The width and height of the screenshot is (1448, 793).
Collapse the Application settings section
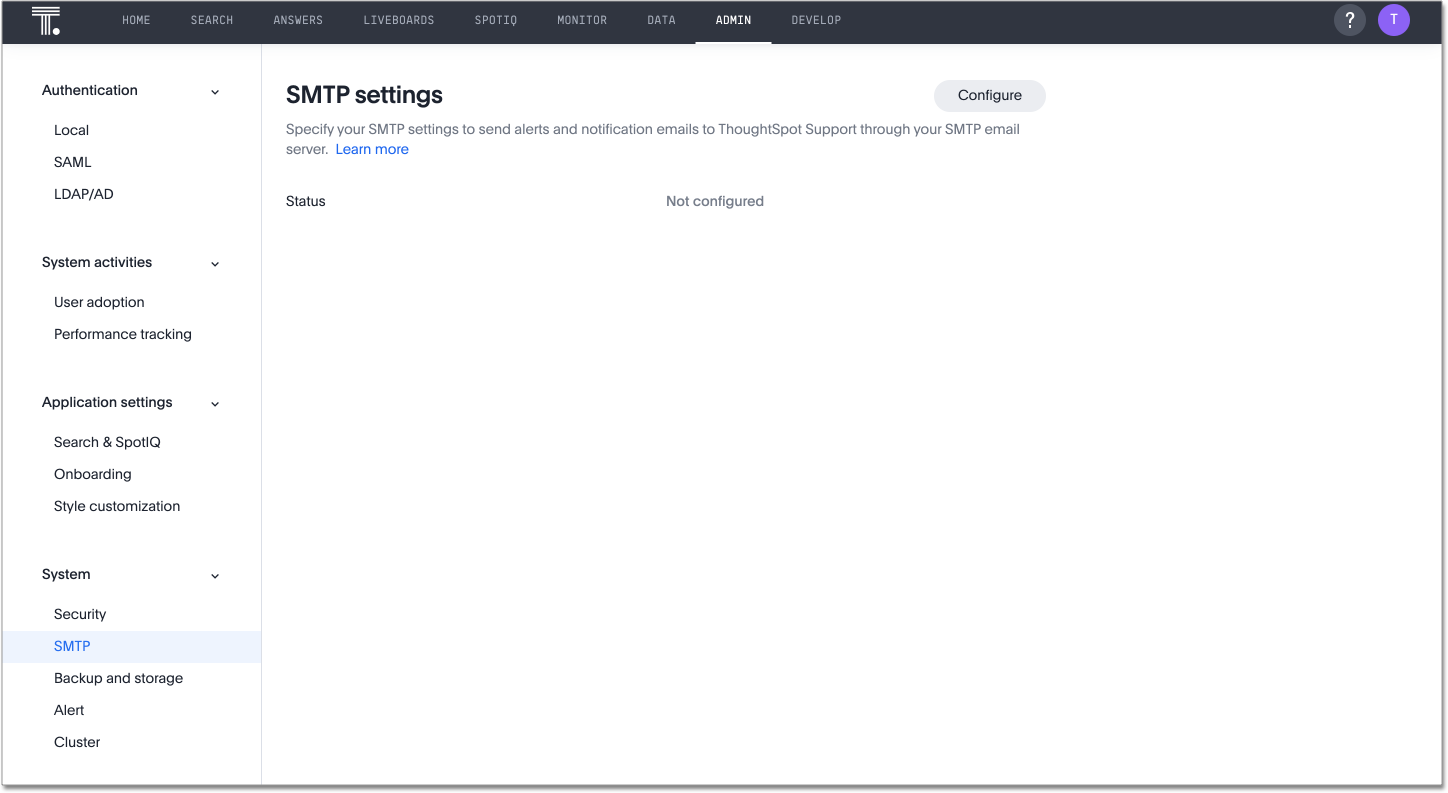coord(214,403)
